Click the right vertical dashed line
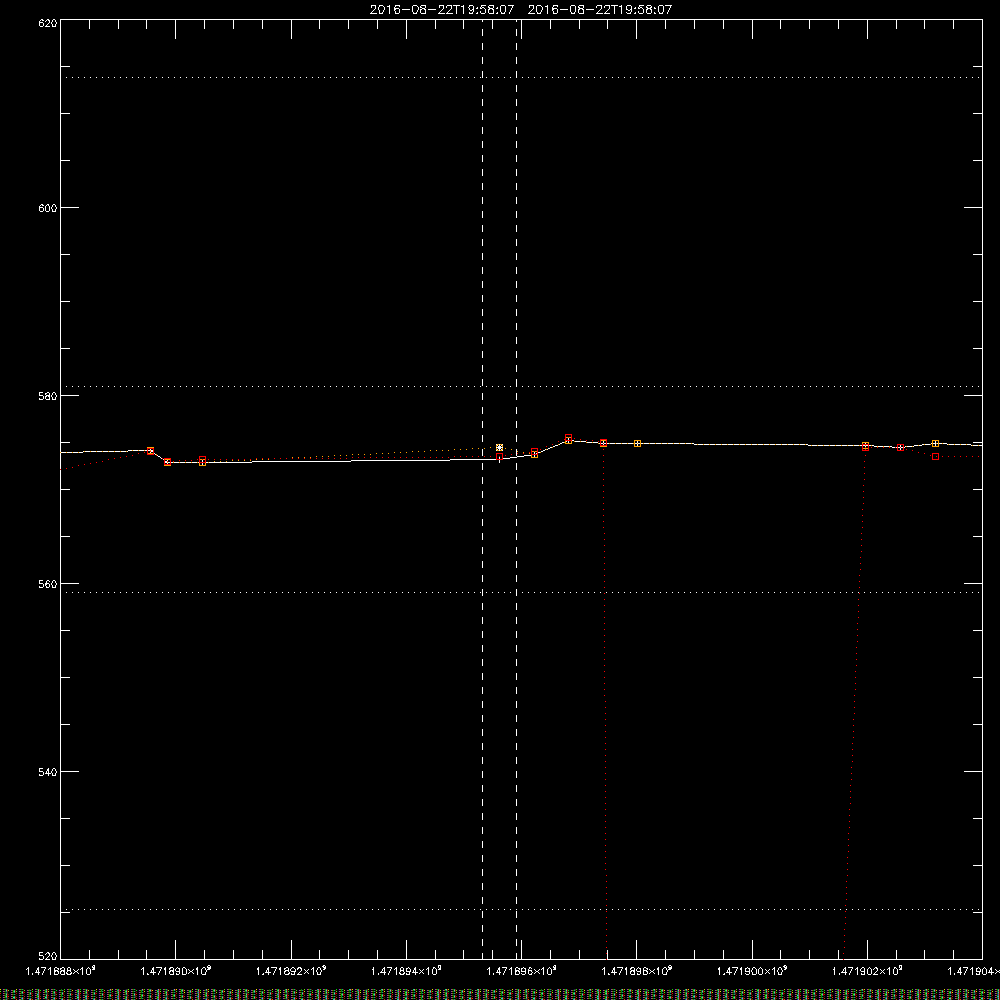Viewport: 1000px width, 1000px height. 516,488
